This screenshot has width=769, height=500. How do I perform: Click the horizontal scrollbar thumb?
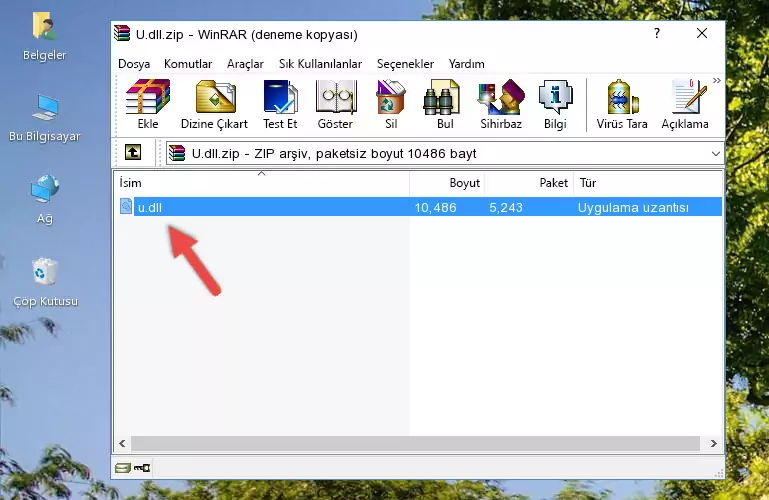(415, 443)
